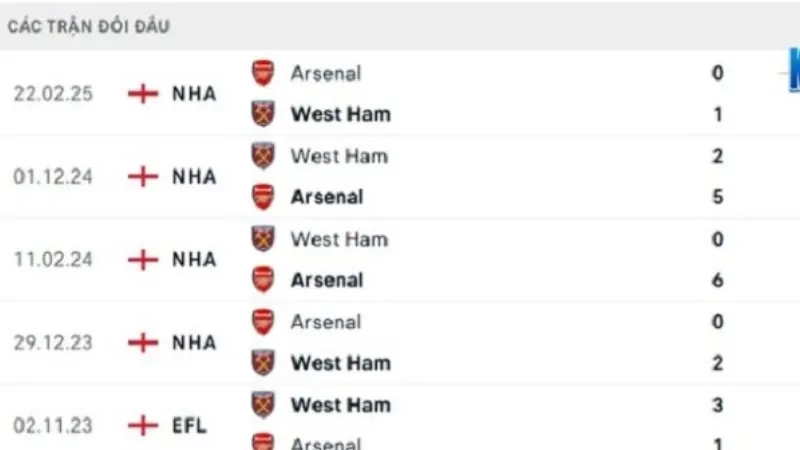Click England flag next to EFL label
Screen dimensions: 800x450
tap(144, 426)
